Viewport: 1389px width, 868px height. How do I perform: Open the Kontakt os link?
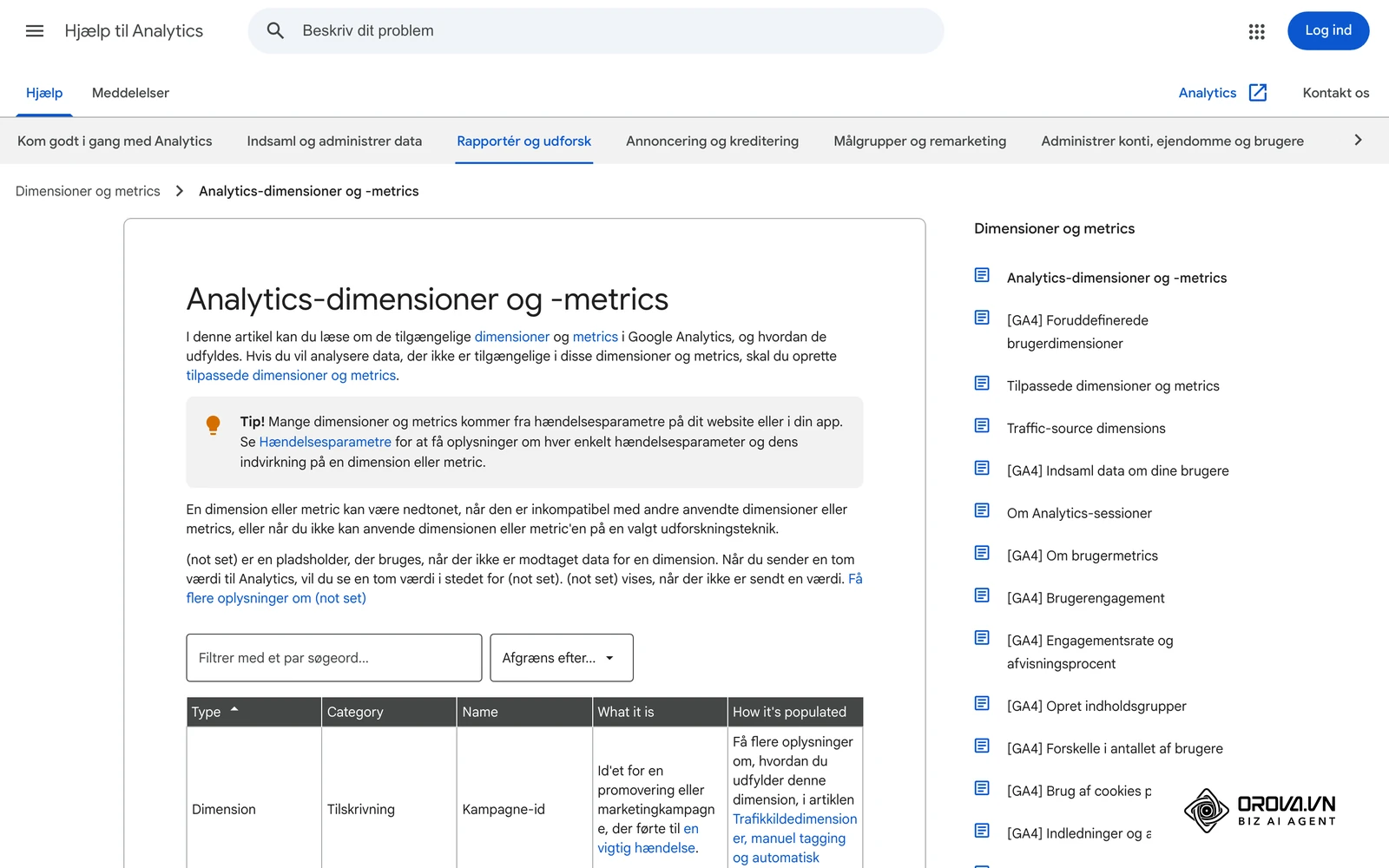click(x=1335, y=93)
